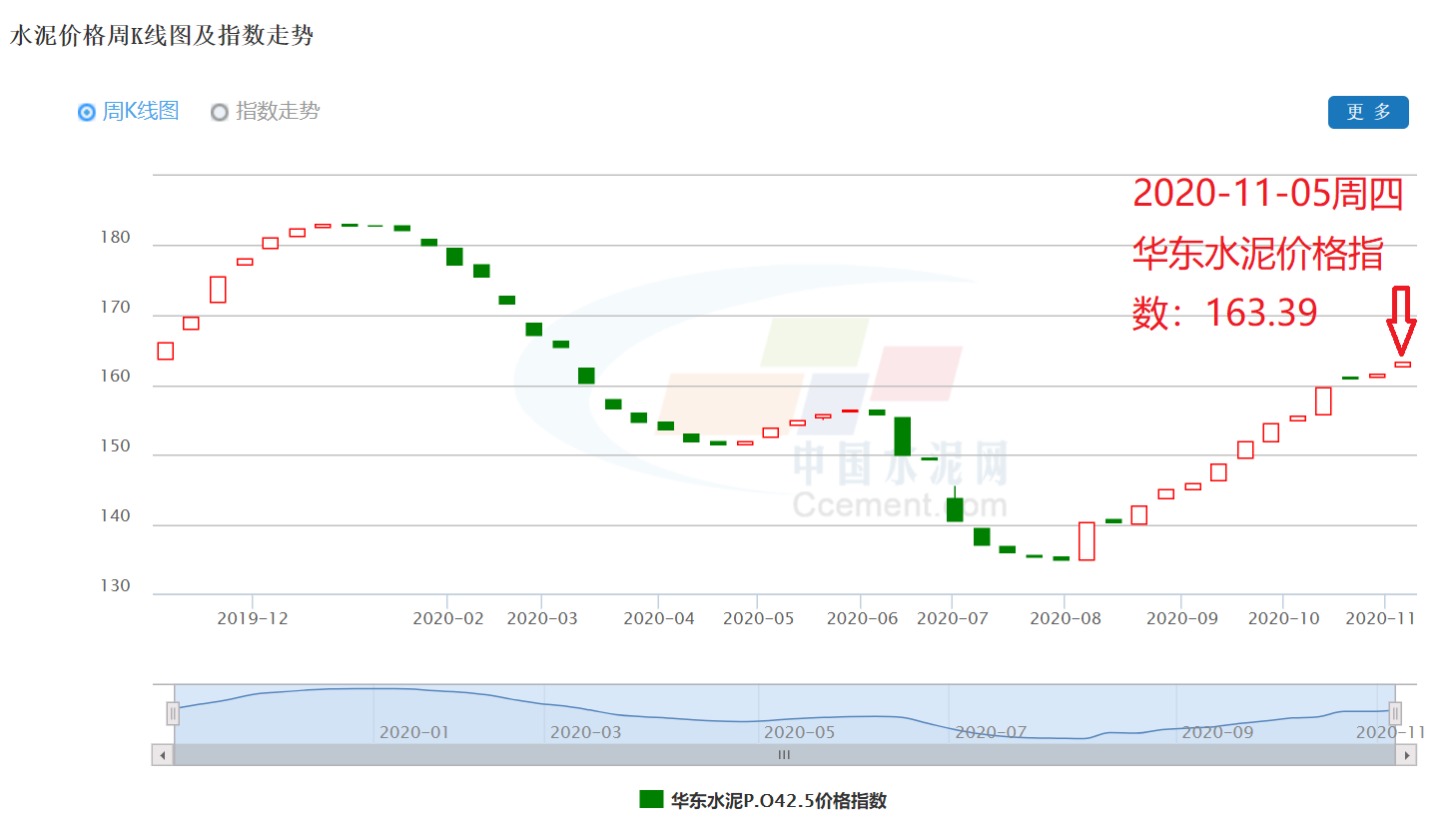Click the right scroll arrow of the zoom bar
Viewport: 1456px width, 829px height.
tap(1406, 755)
